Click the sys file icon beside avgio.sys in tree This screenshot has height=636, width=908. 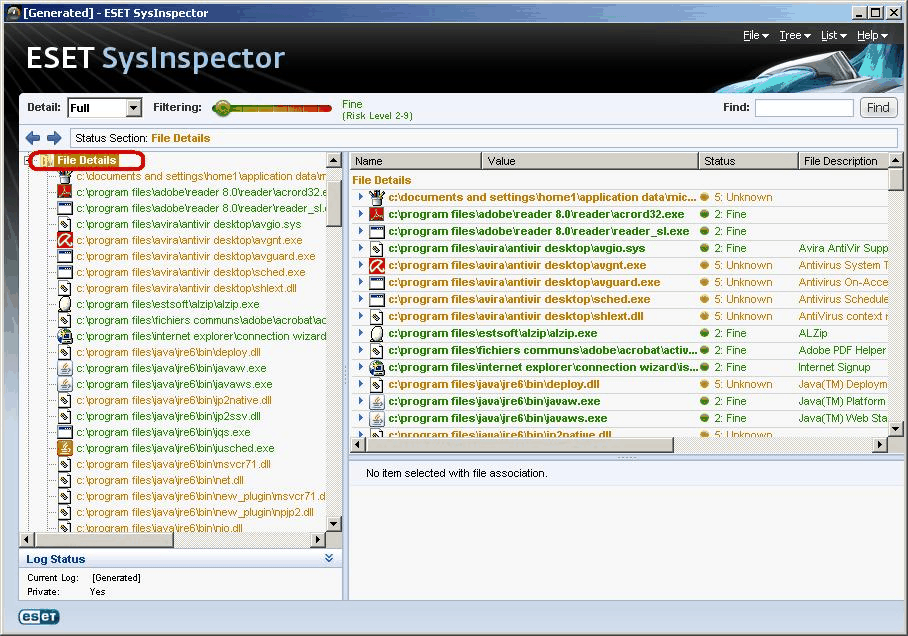click(65, 224)
